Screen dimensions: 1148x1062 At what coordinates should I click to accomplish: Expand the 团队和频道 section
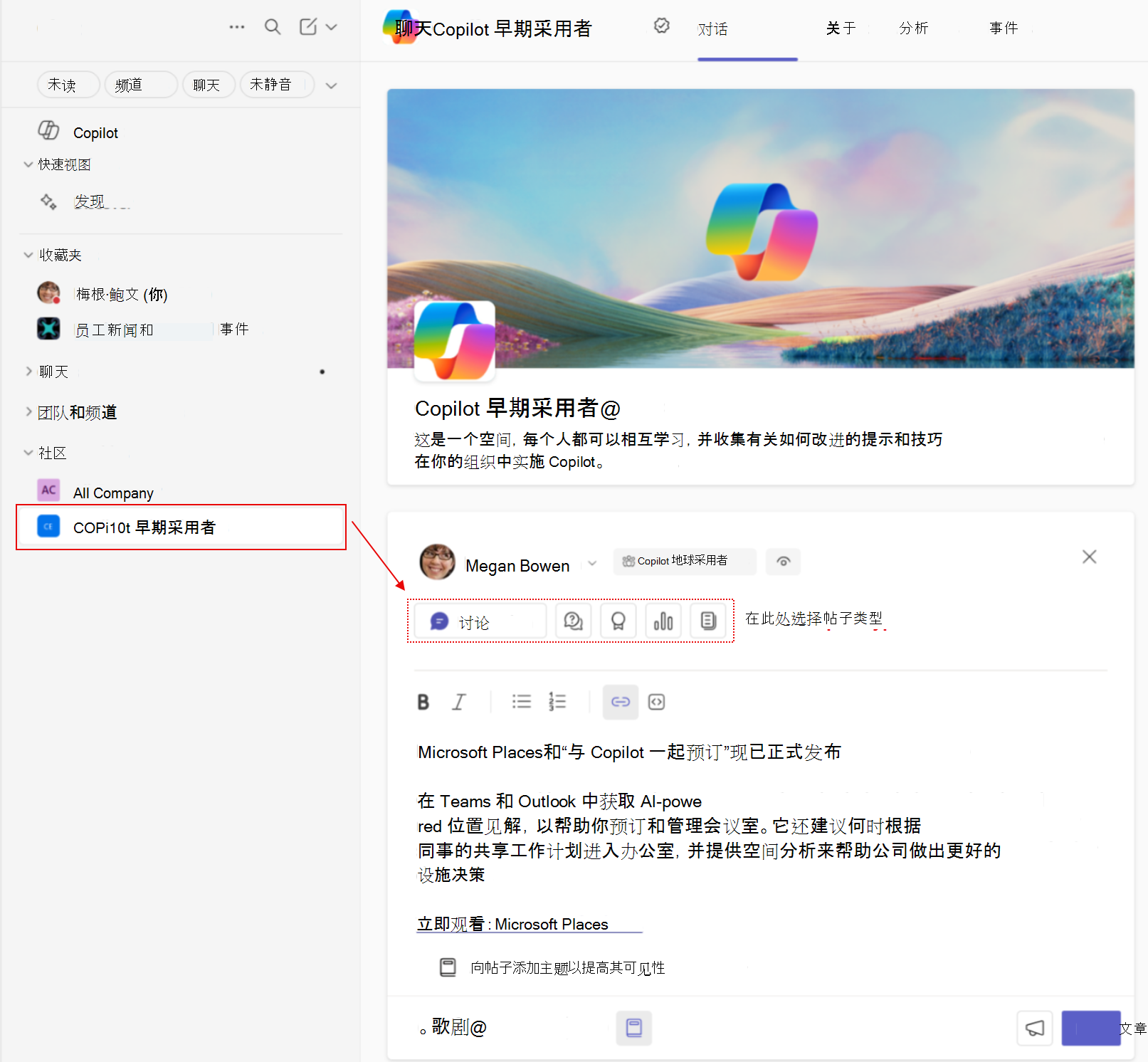coord(28,412)
